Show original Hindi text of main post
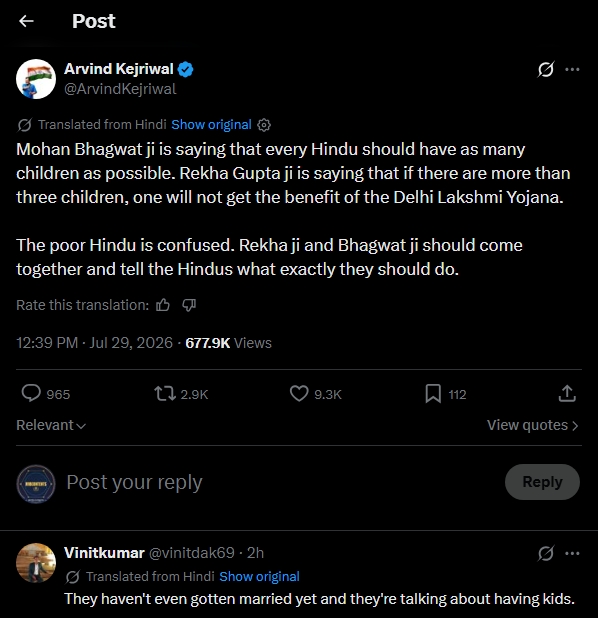Image resolution: width=598 pixels, height=618 pixels. coord(211,125)
